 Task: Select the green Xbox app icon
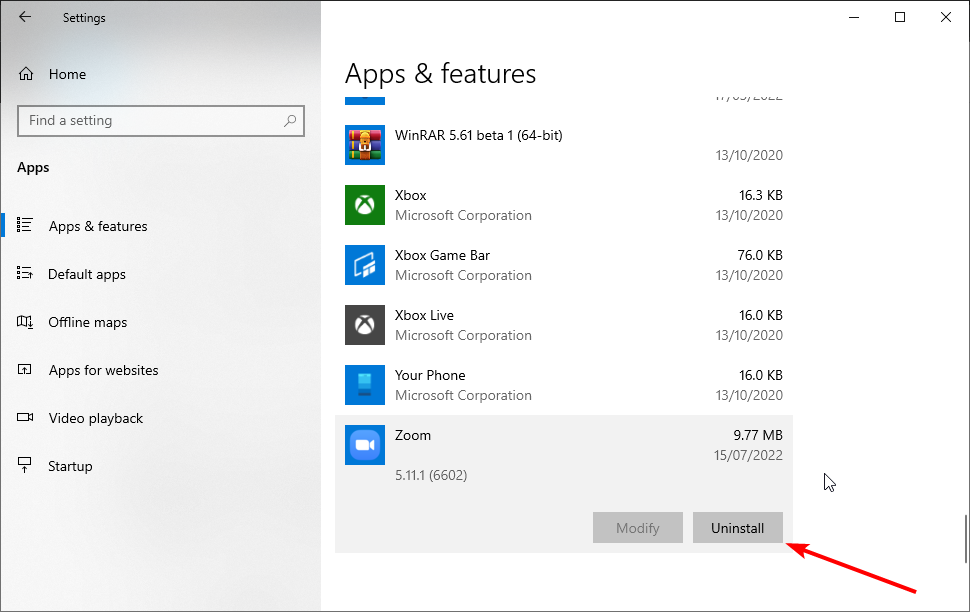[365, 205]
